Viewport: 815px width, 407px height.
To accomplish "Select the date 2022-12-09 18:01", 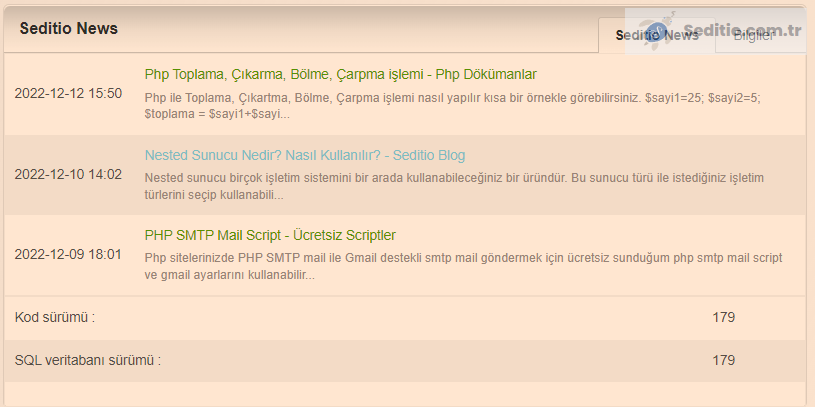I will tap(68, 255).
